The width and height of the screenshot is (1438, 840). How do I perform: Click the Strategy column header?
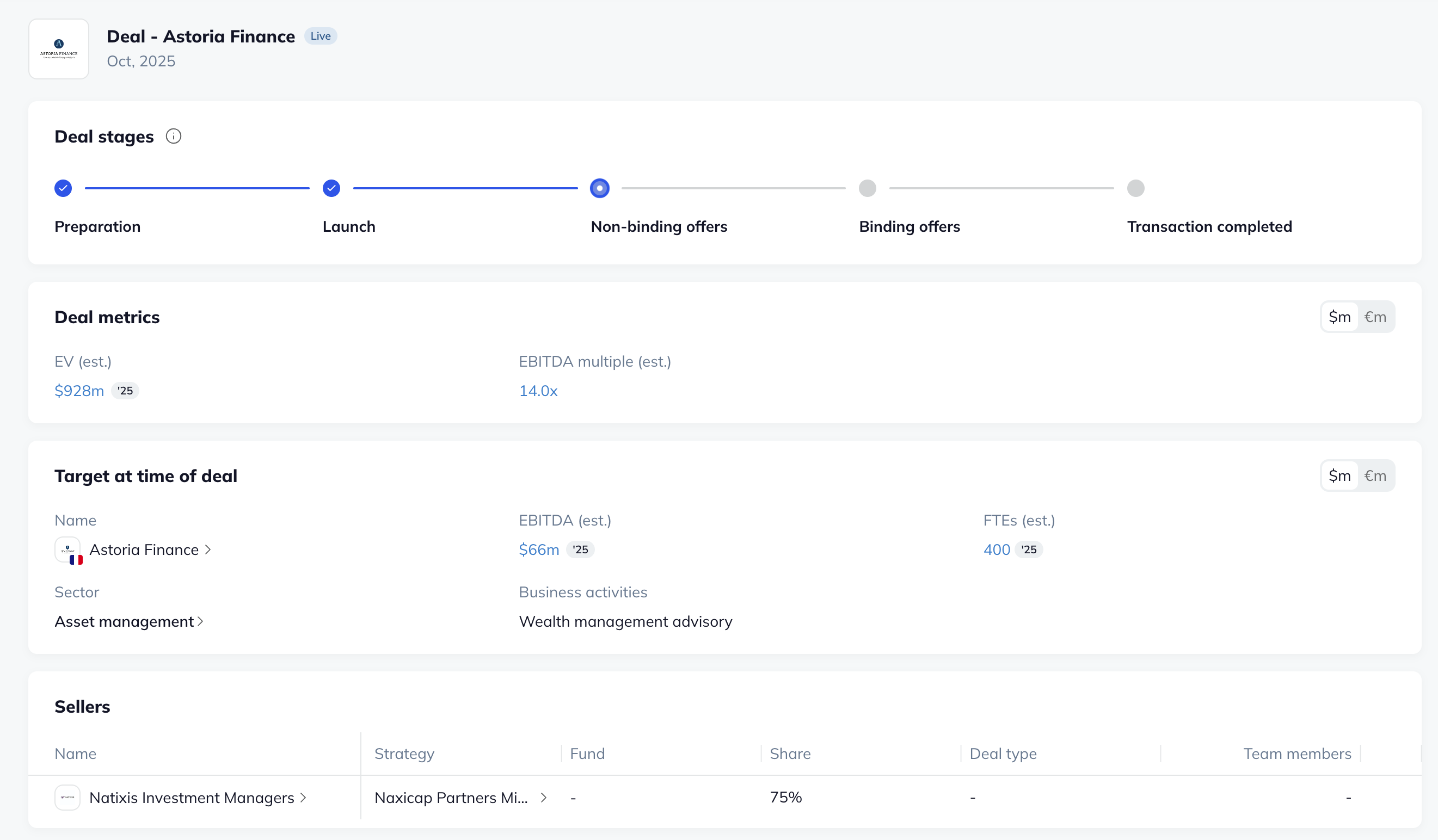404,753
